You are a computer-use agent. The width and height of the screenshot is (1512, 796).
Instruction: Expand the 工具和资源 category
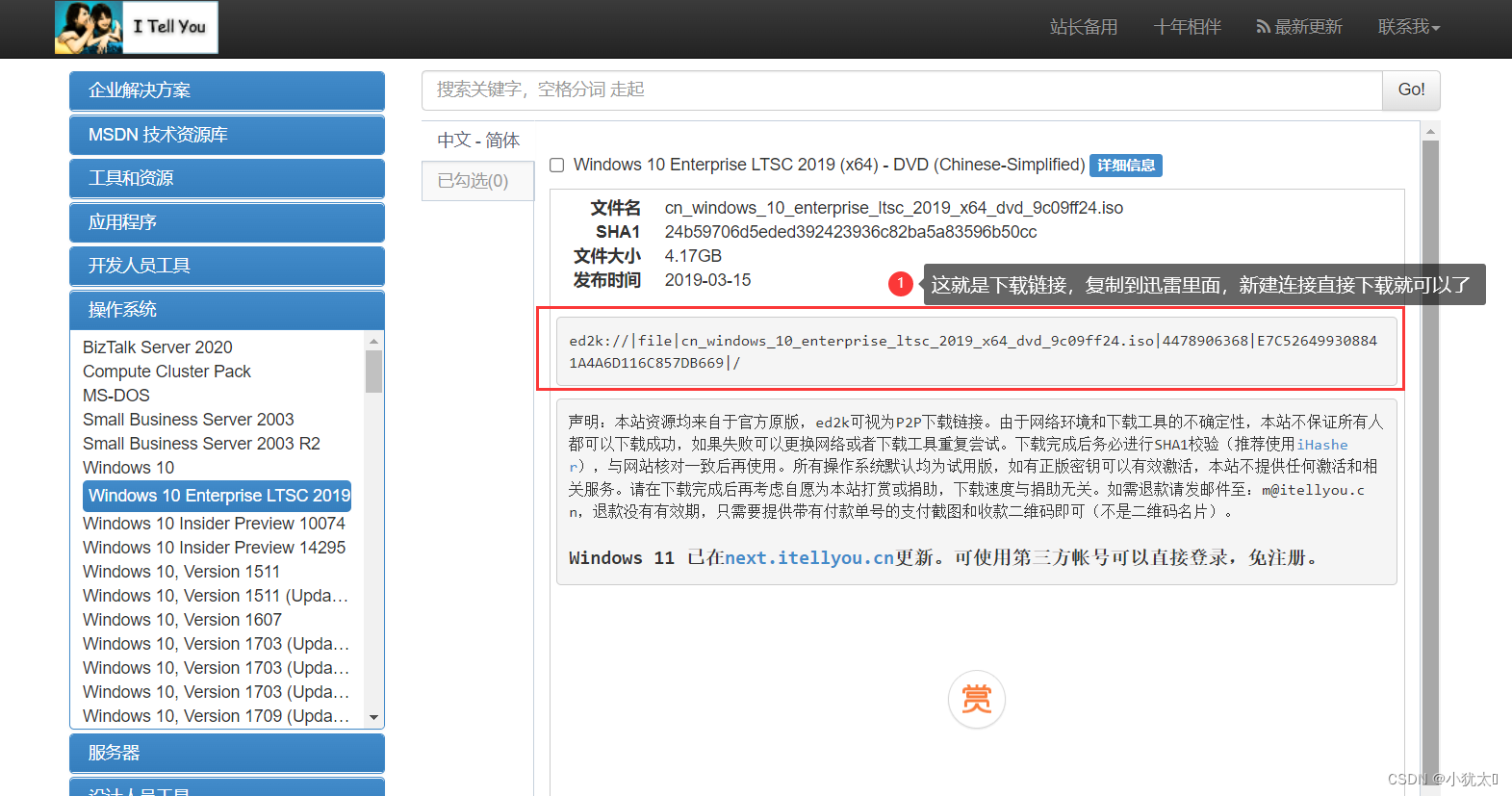point(227,178)
